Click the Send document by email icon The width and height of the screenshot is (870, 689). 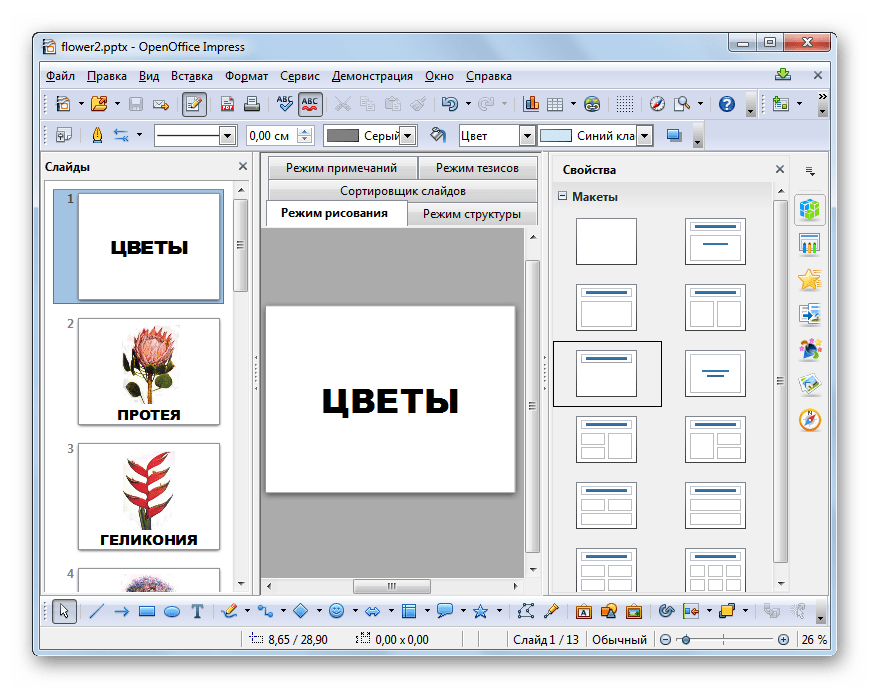tap(161, 104)
